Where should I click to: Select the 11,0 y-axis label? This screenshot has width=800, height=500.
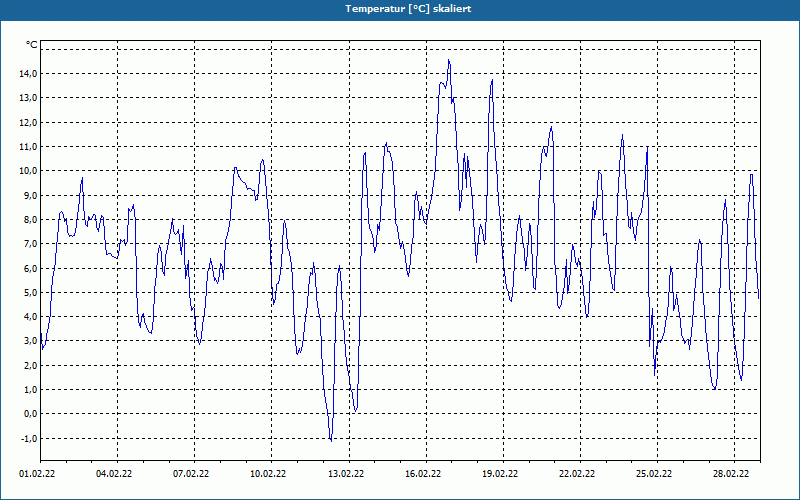pos(28,147)
